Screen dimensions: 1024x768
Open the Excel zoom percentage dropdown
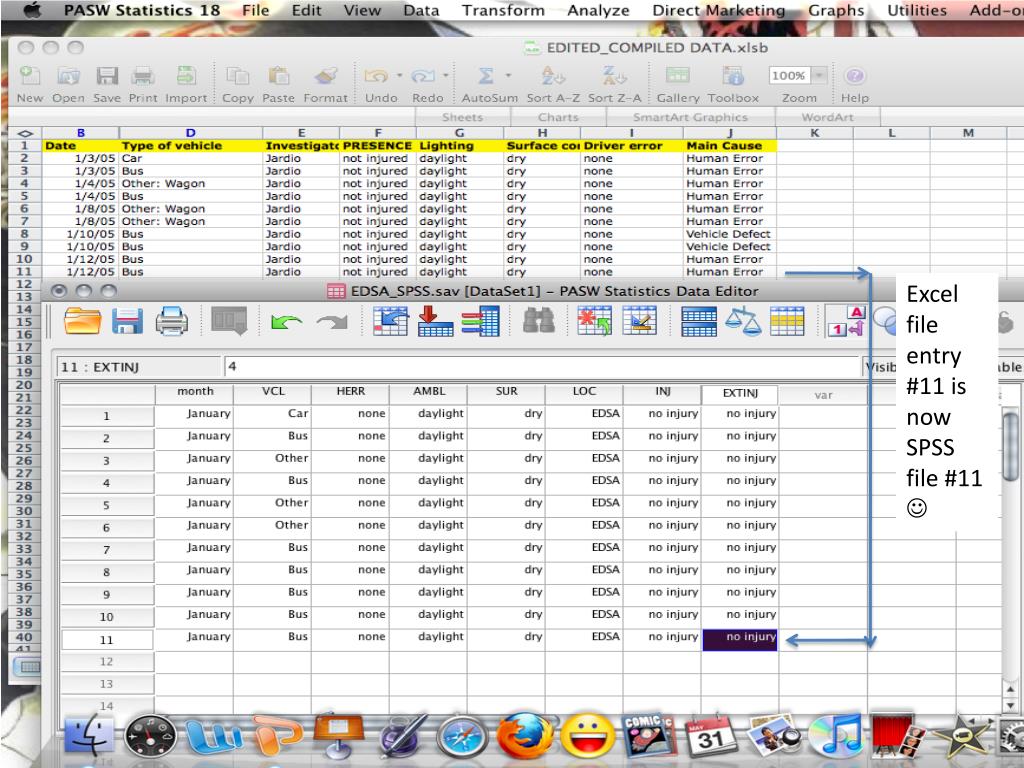(x=820, y=76)
